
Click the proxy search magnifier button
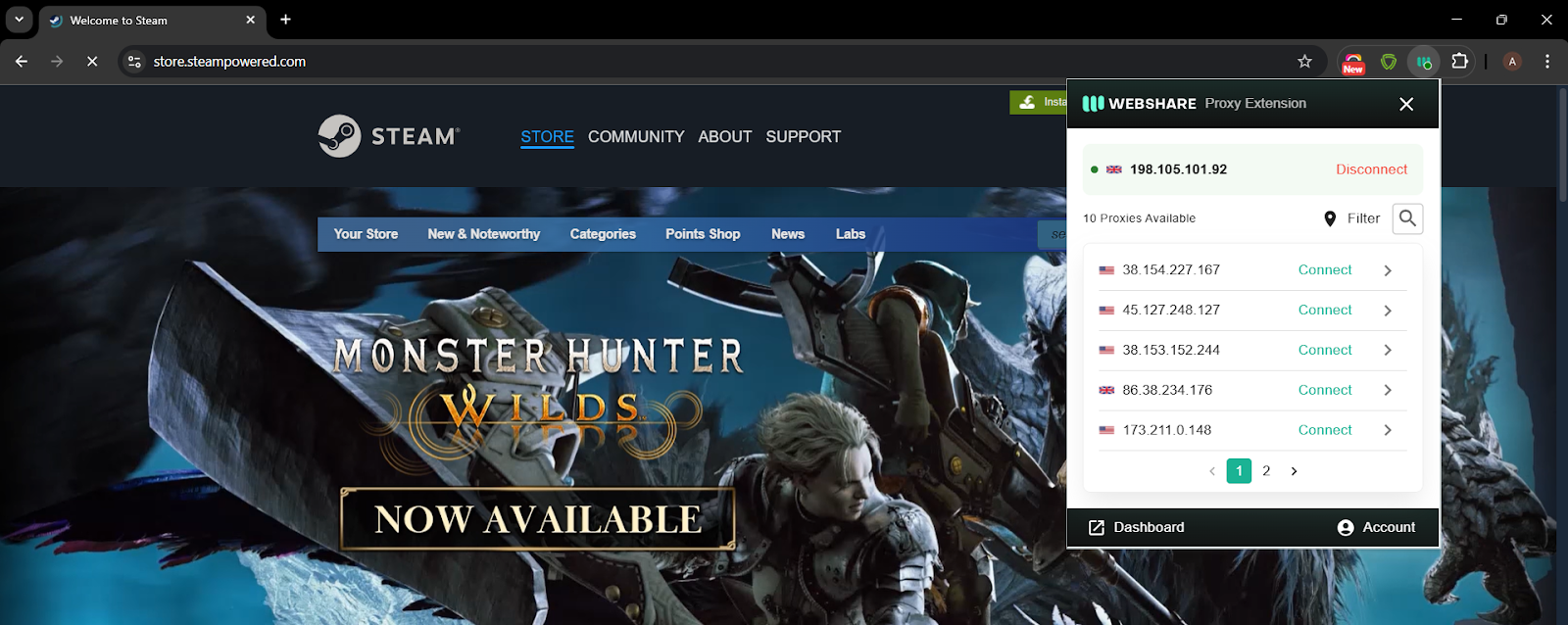[x=1407, y=218]
